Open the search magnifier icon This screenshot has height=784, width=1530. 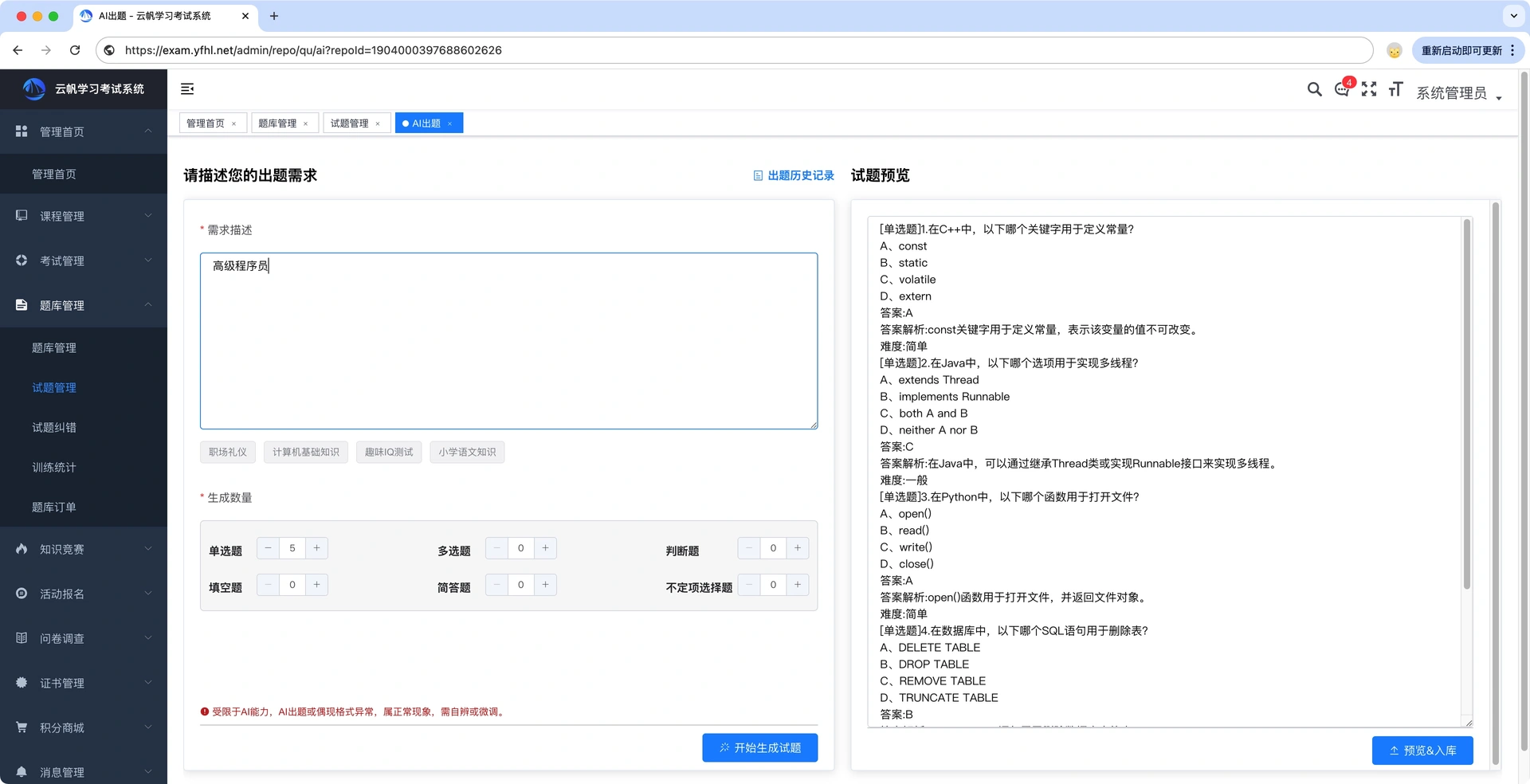pyautogui.click(x=1315, y=89)
